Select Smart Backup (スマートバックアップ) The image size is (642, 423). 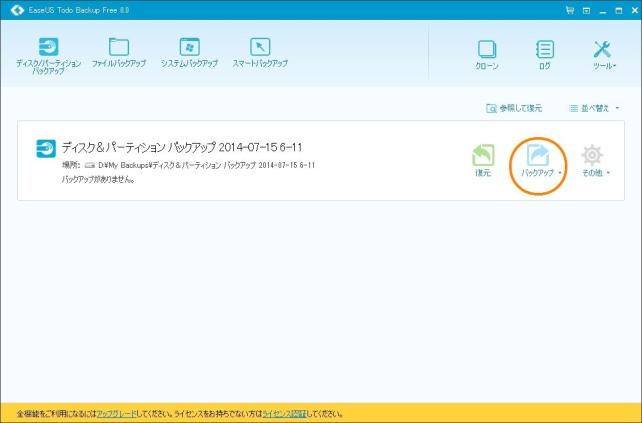pos(260,52)
